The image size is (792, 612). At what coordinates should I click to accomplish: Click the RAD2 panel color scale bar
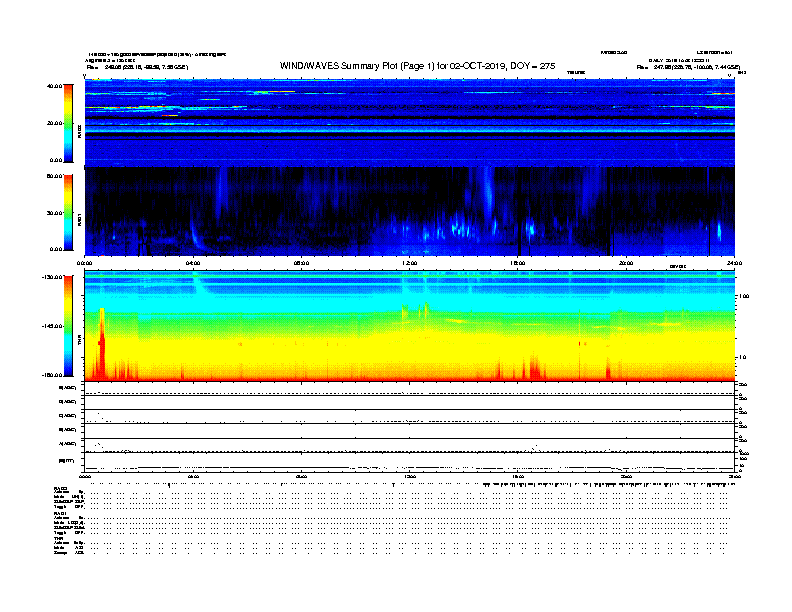pos(68,124)
